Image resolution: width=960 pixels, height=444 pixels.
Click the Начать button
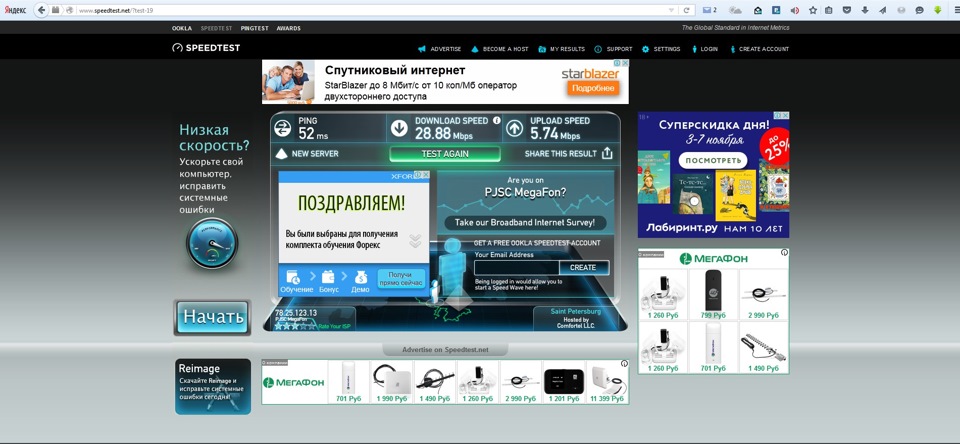click(x=212, y=317)
